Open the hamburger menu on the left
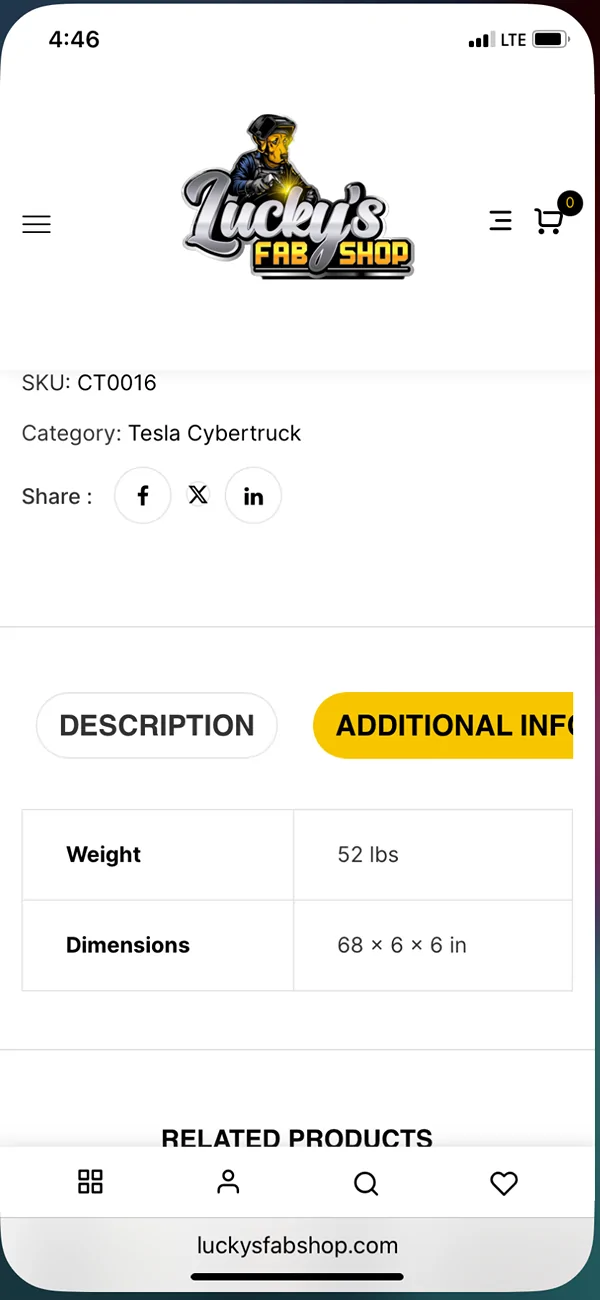 (36, 224)
